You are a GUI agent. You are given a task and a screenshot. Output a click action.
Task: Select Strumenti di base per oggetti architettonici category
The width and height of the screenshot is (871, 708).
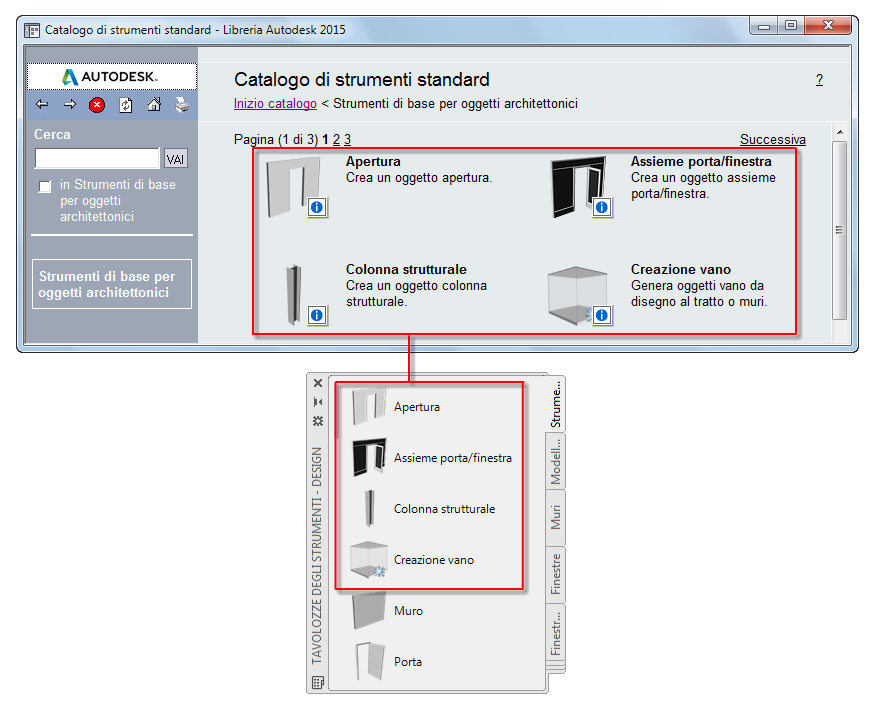pos(112,284)
